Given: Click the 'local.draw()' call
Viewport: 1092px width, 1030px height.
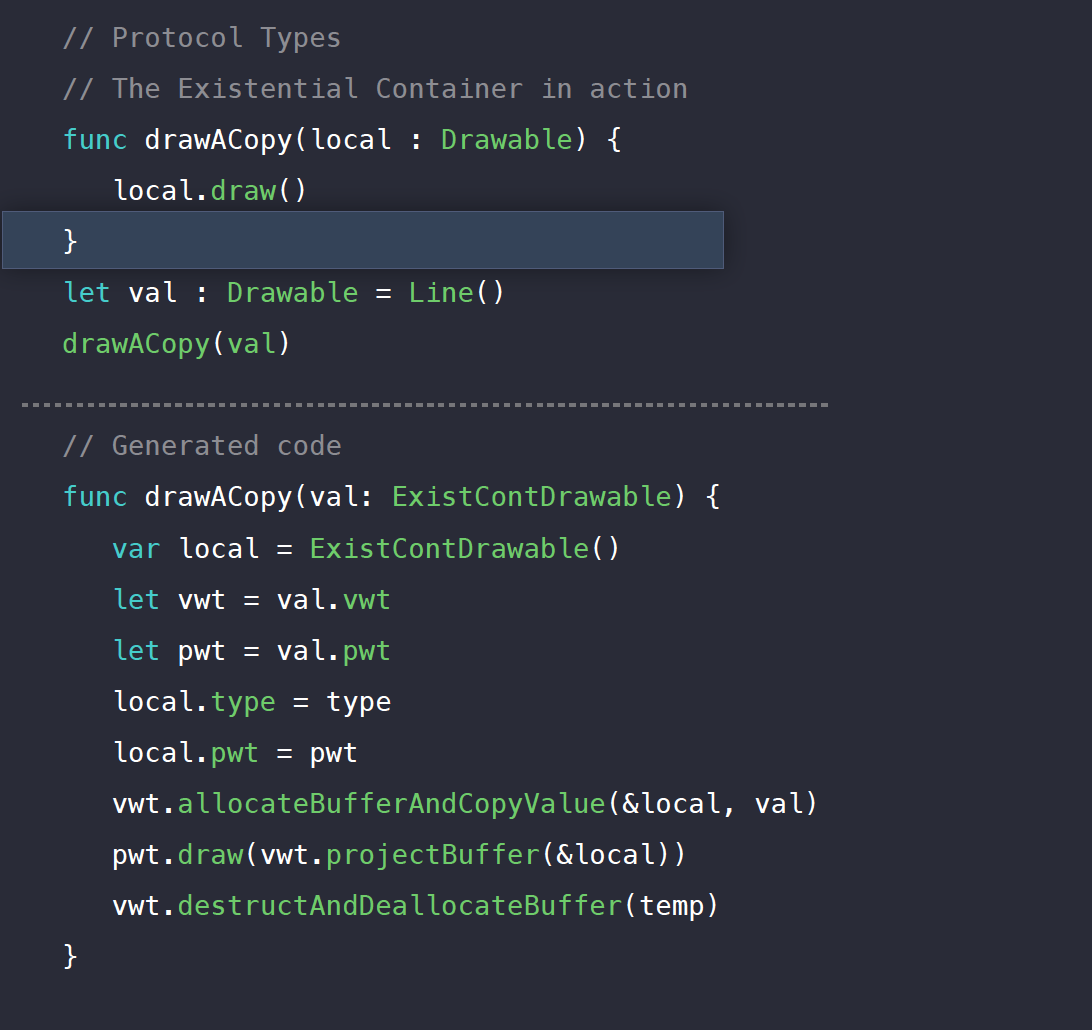Looking at the screenshot, I should click(x=210, y=190).
